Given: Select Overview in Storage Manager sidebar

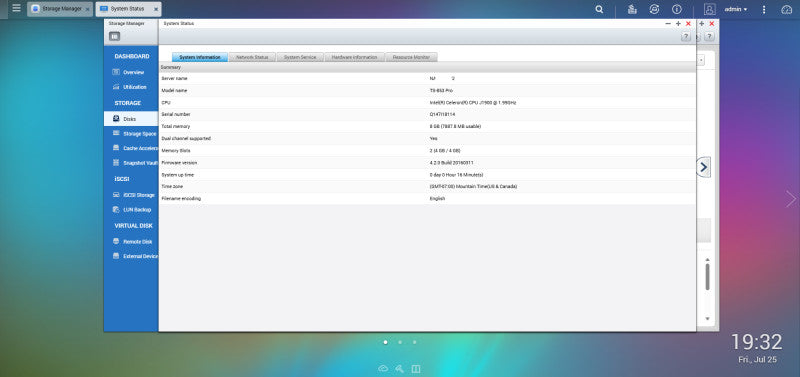Looking at the screenshot, I should (x=131, y=72).
